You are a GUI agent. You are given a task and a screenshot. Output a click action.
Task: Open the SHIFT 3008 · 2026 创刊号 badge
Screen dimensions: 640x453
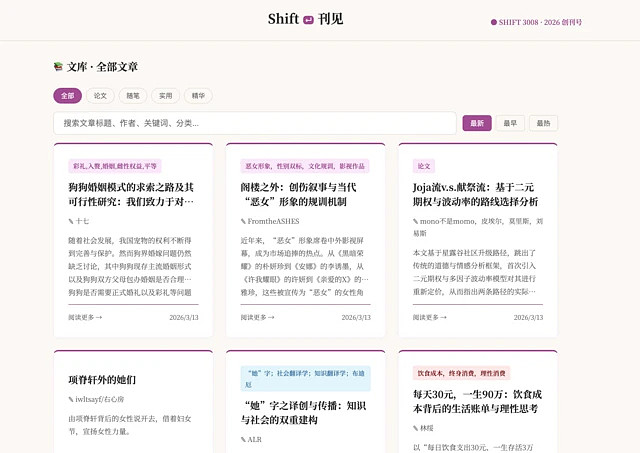536,22
